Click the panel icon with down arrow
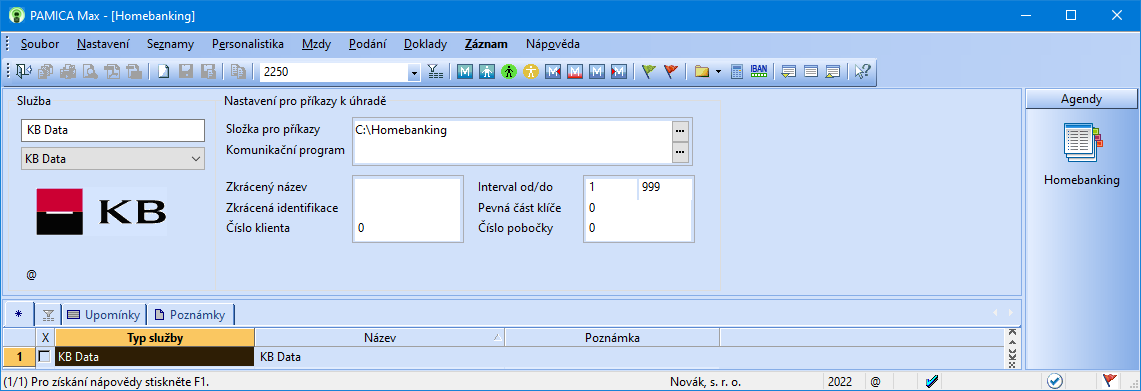1141x391 pixels. (789, 71)
